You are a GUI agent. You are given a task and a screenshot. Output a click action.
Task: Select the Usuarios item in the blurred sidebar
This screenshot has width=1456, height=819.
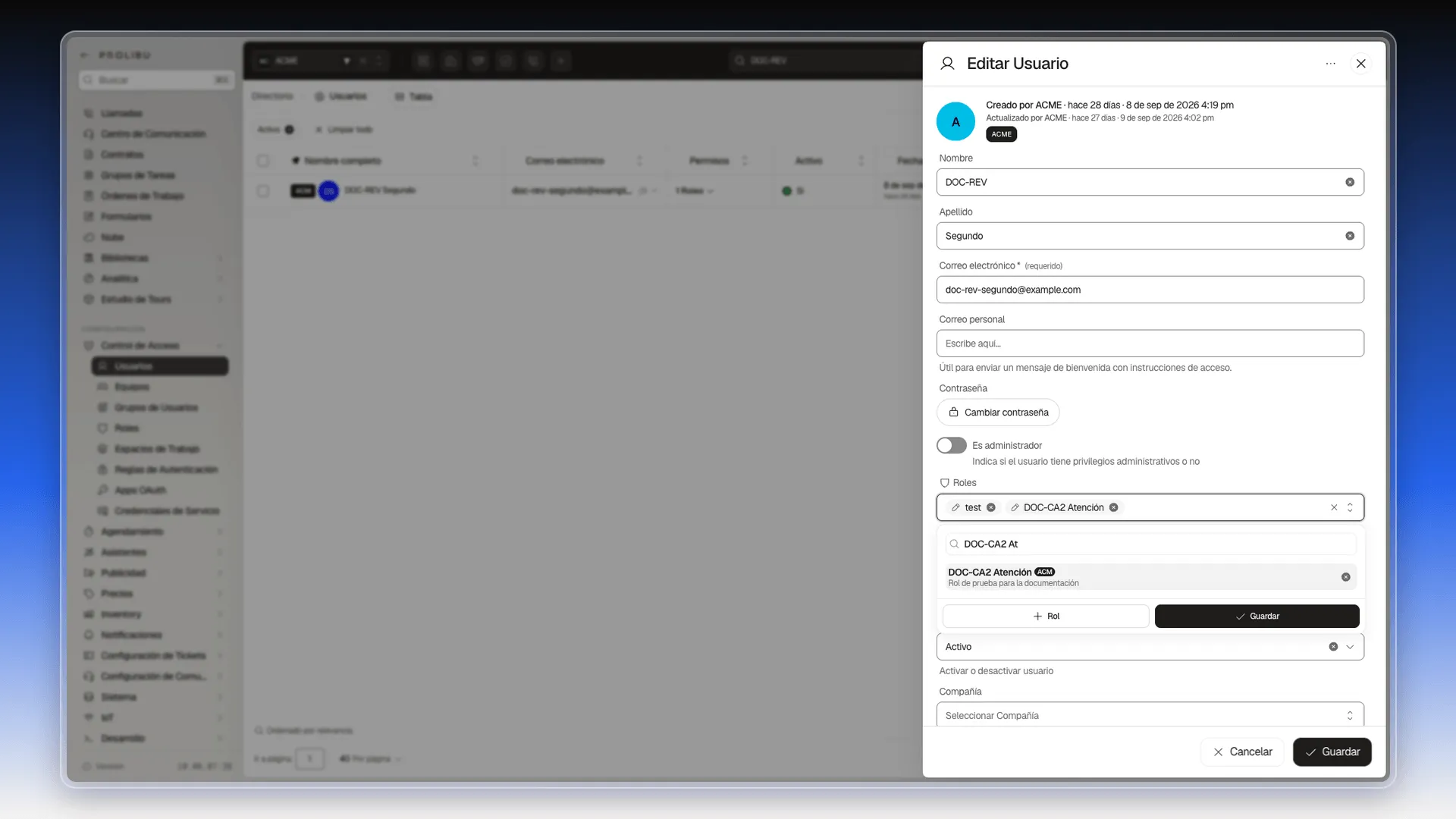point(160,366)
